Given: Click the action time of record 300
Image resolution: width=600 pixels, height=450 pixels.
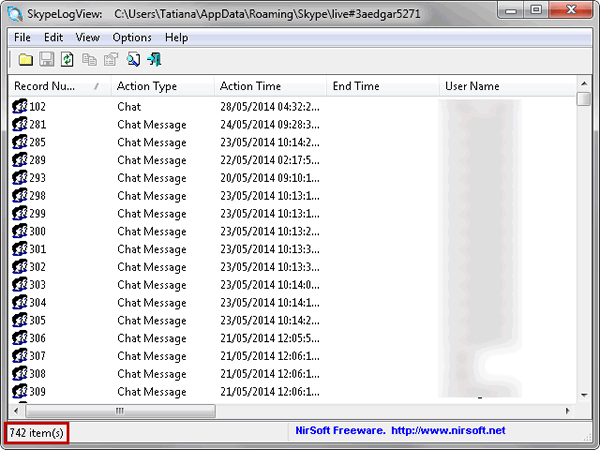Looking at the screenshot, I should tap(270, 231).
